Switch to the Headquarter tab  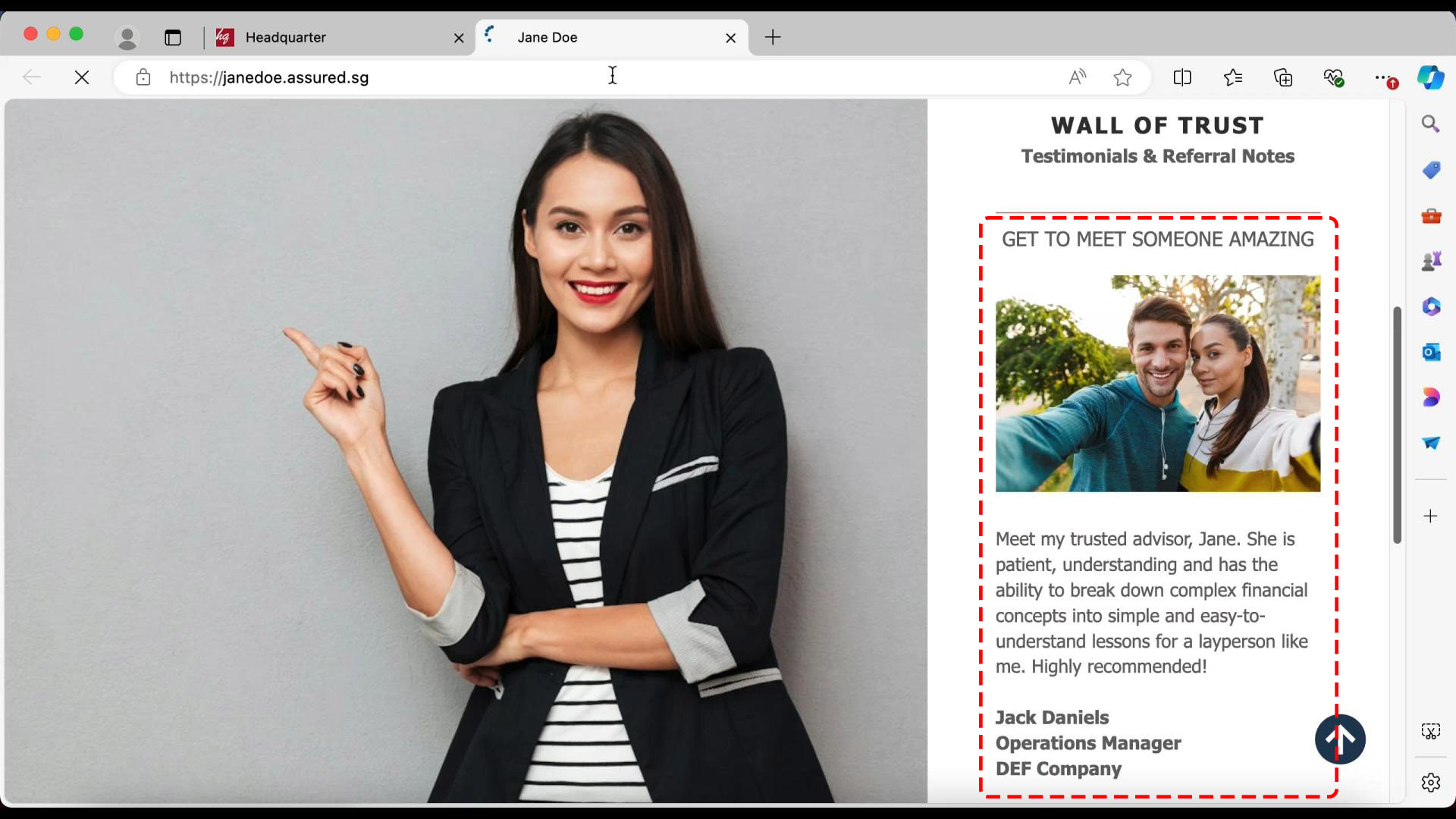(334, 37)
